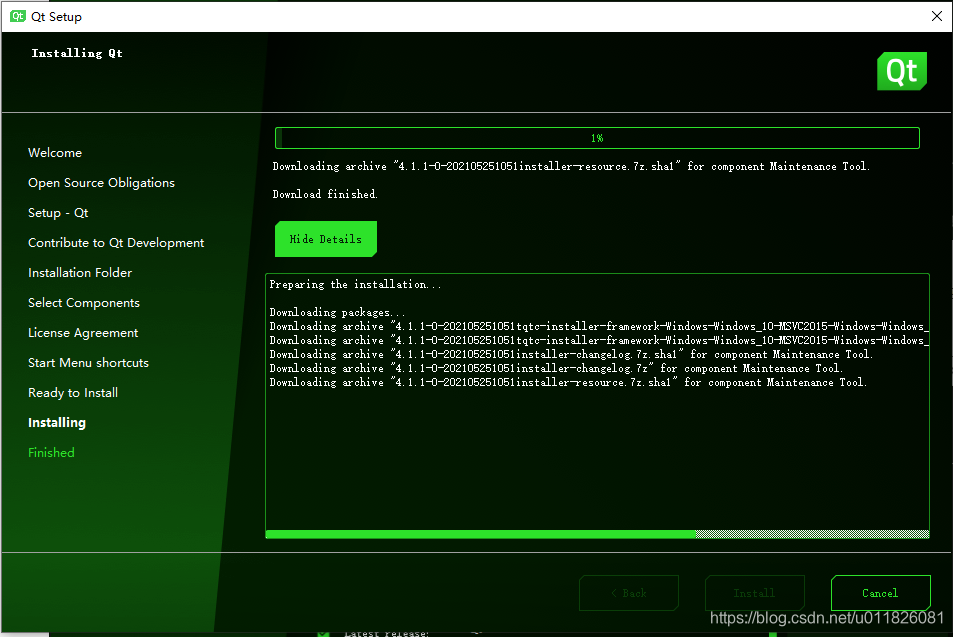This screenshot has height=637, width=953.
Task: Click the disabled Back button
Action: tap(628, 593)
